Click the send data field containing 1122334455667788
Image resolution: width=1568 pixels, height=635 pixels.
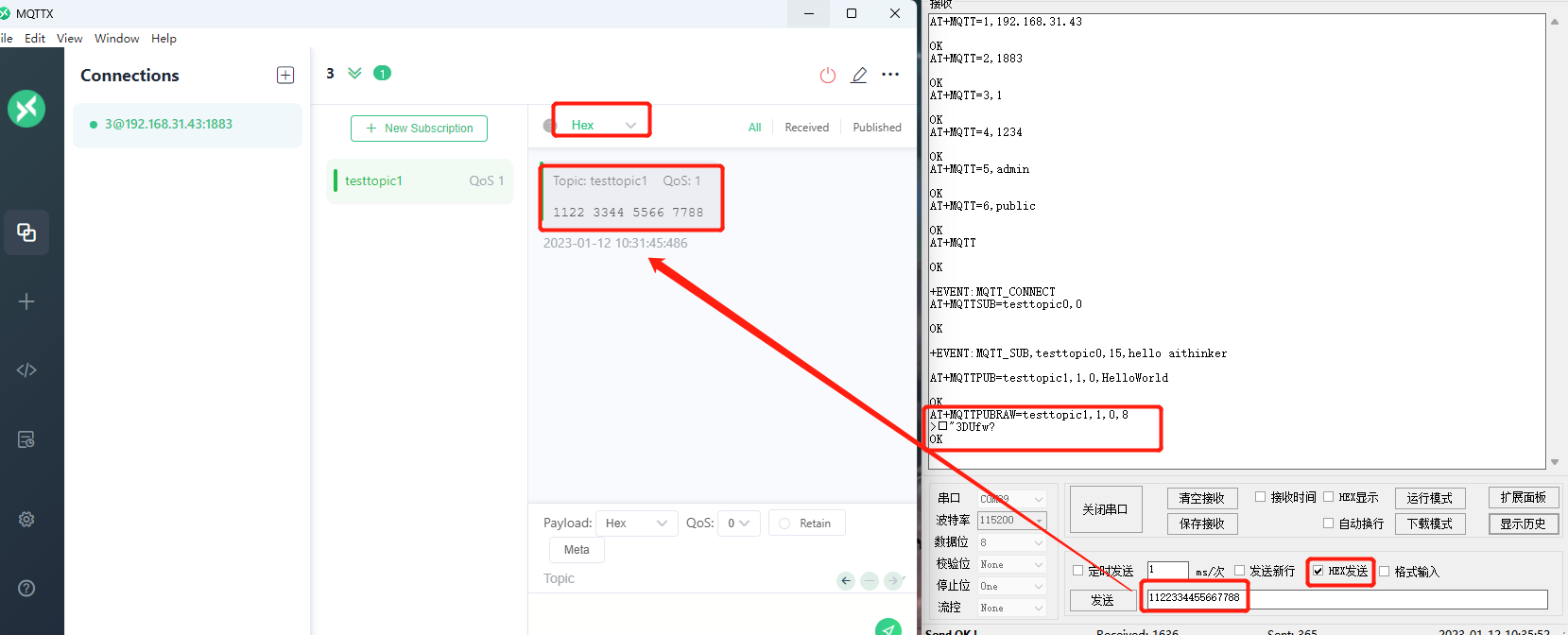click(x=1347, y=599)
